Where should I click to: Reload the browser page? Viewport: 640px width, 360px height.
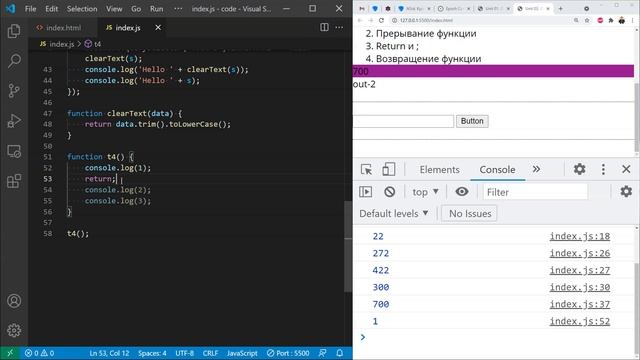pyautogui.click(x=381, y=20)
